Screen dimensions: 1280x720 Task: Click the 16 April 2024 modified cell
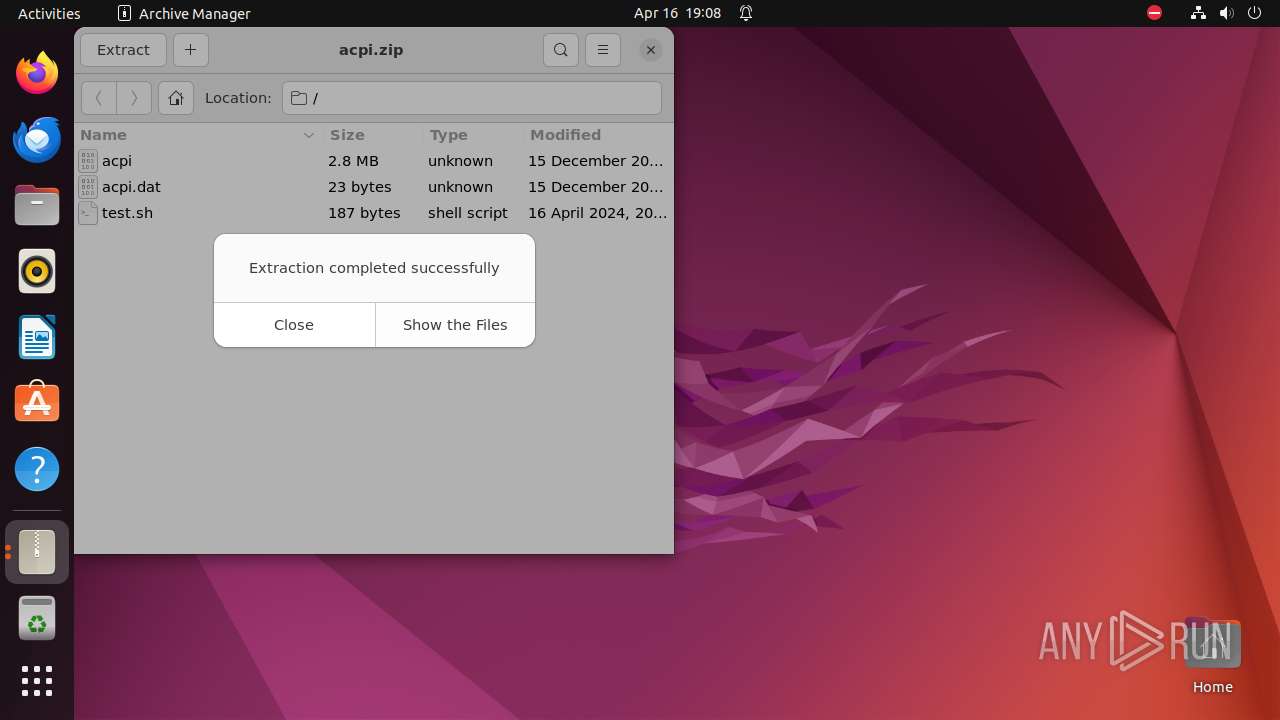(x=597, y=213)
